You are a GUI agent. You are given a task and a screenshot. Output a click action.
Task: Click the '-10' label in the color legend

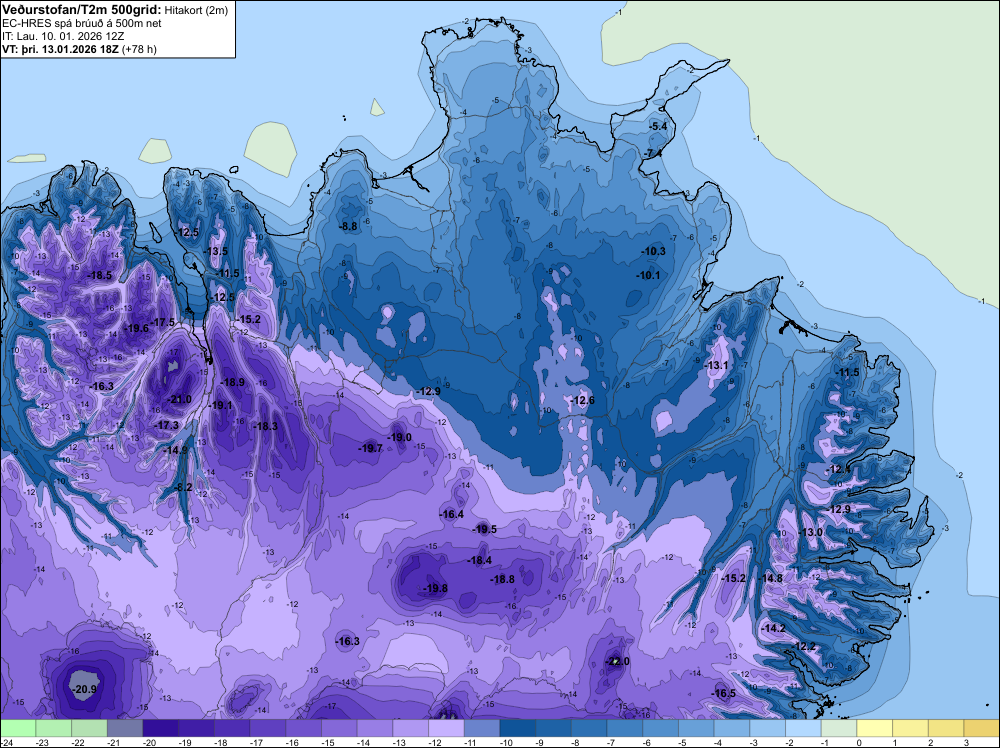click(x=507, y=742)
